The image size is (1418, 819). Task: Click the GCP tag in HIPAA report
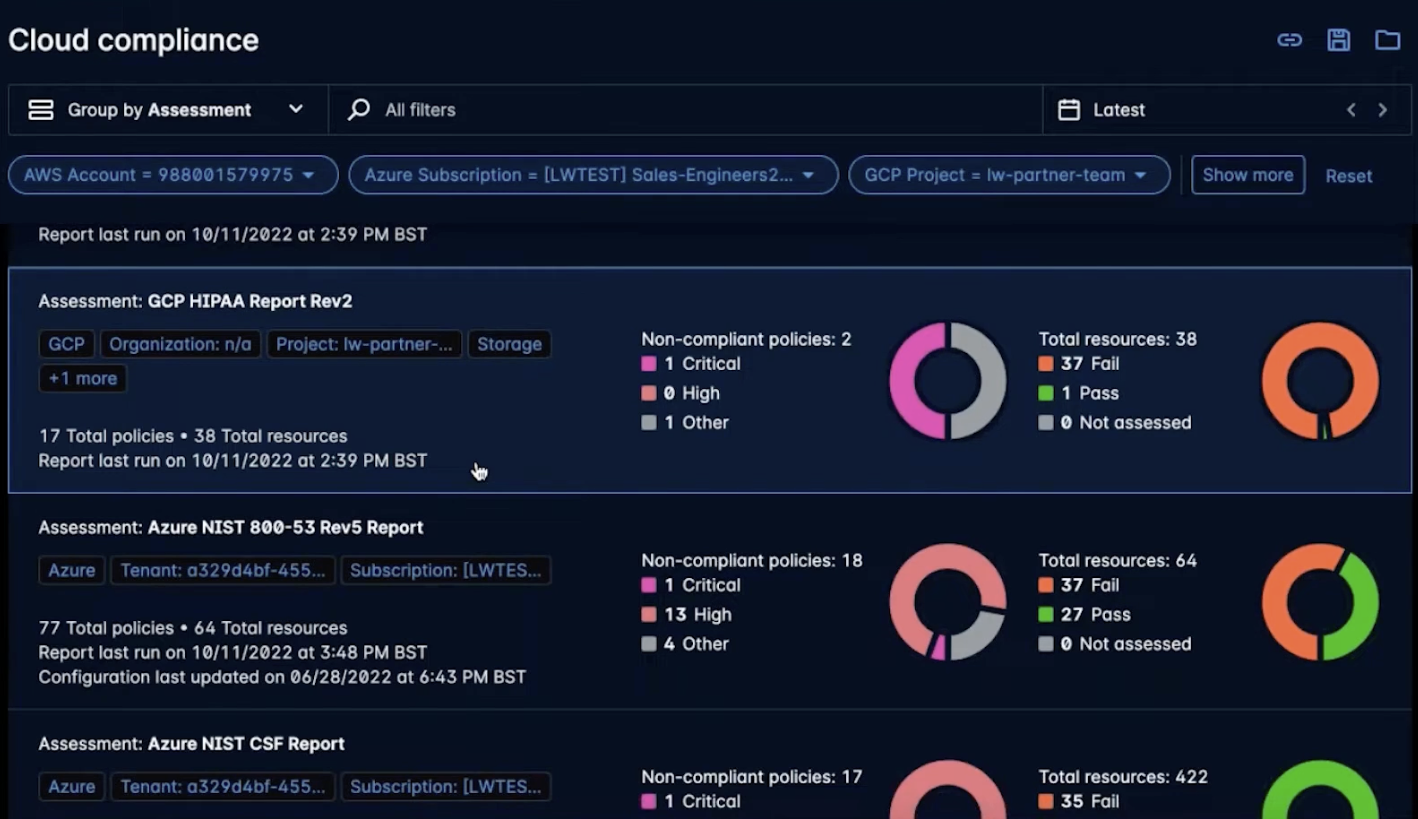click(x=67, y=344)
